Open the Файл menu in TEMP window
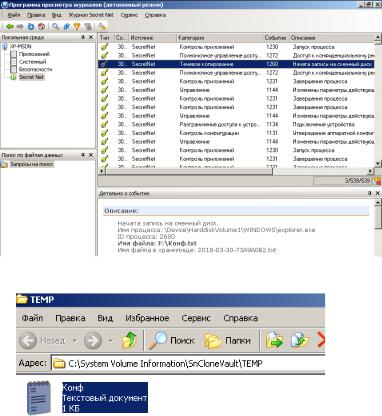Viewport: 382px width, 416px height. point(32,318)
